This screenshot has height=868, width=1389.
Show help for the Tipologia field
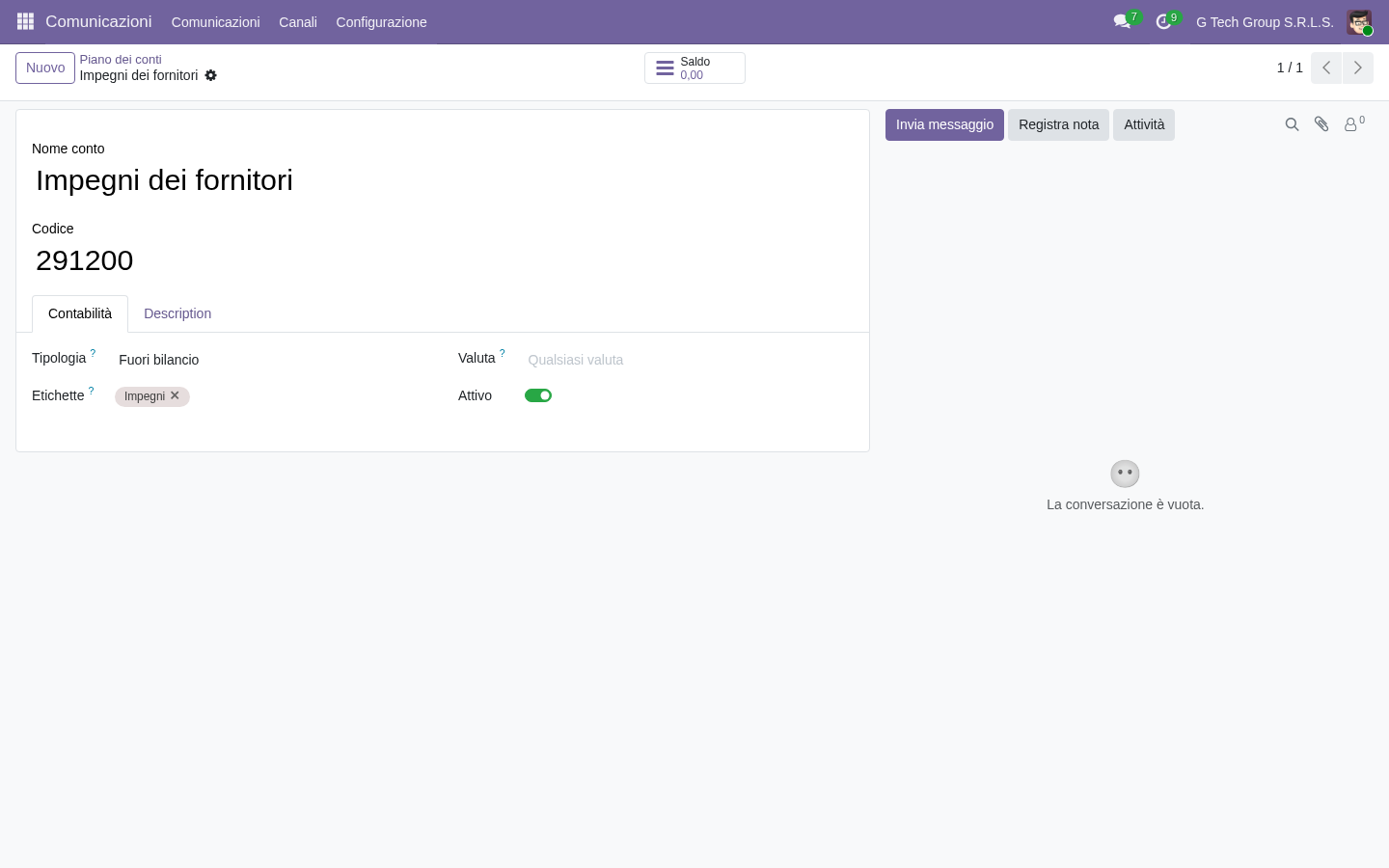coord(93,354)
